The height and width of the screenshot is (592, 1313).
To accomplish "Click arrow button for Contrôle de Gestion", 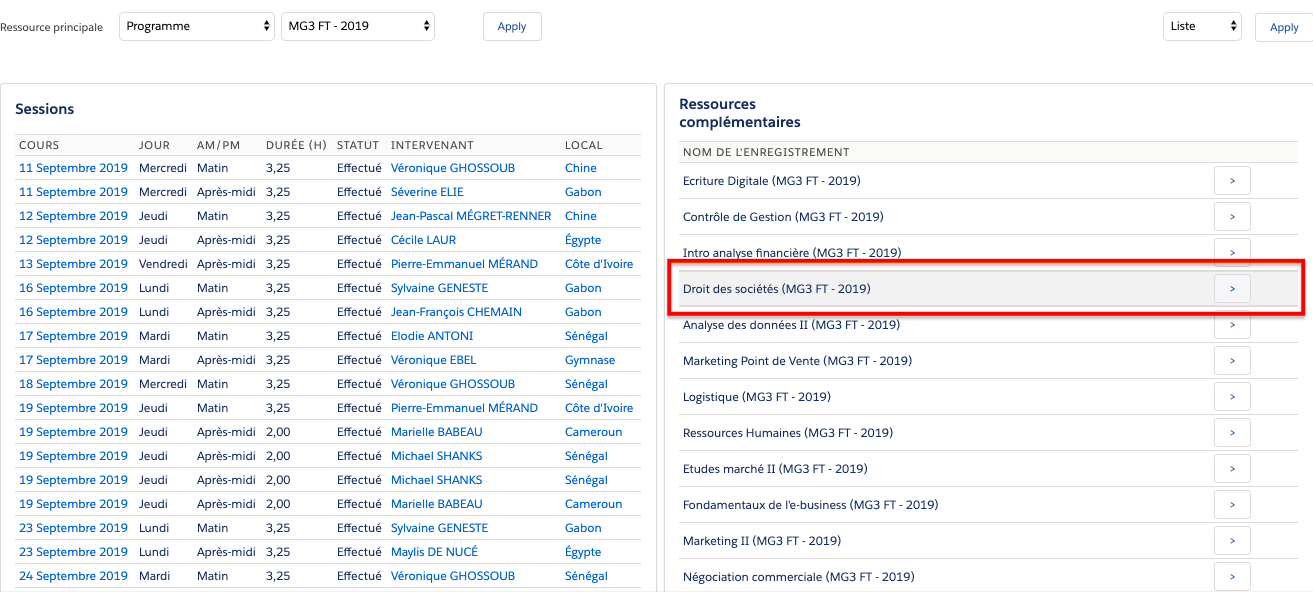I will pyautogui.click(x=1232, y=217).
